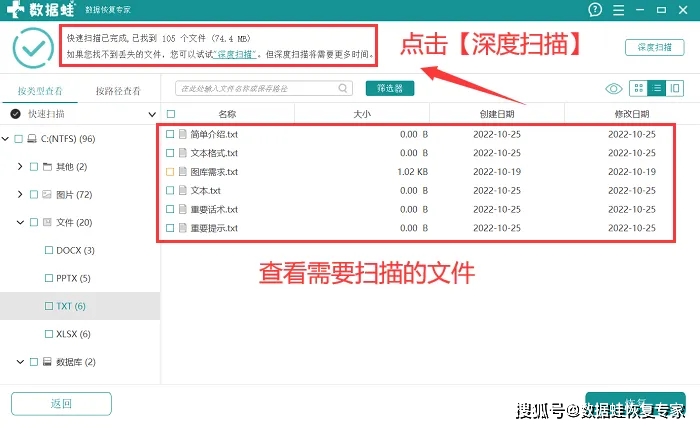Click the 深度扫描 button
This screenshot has width=700, height=428.
coord(654,47)
